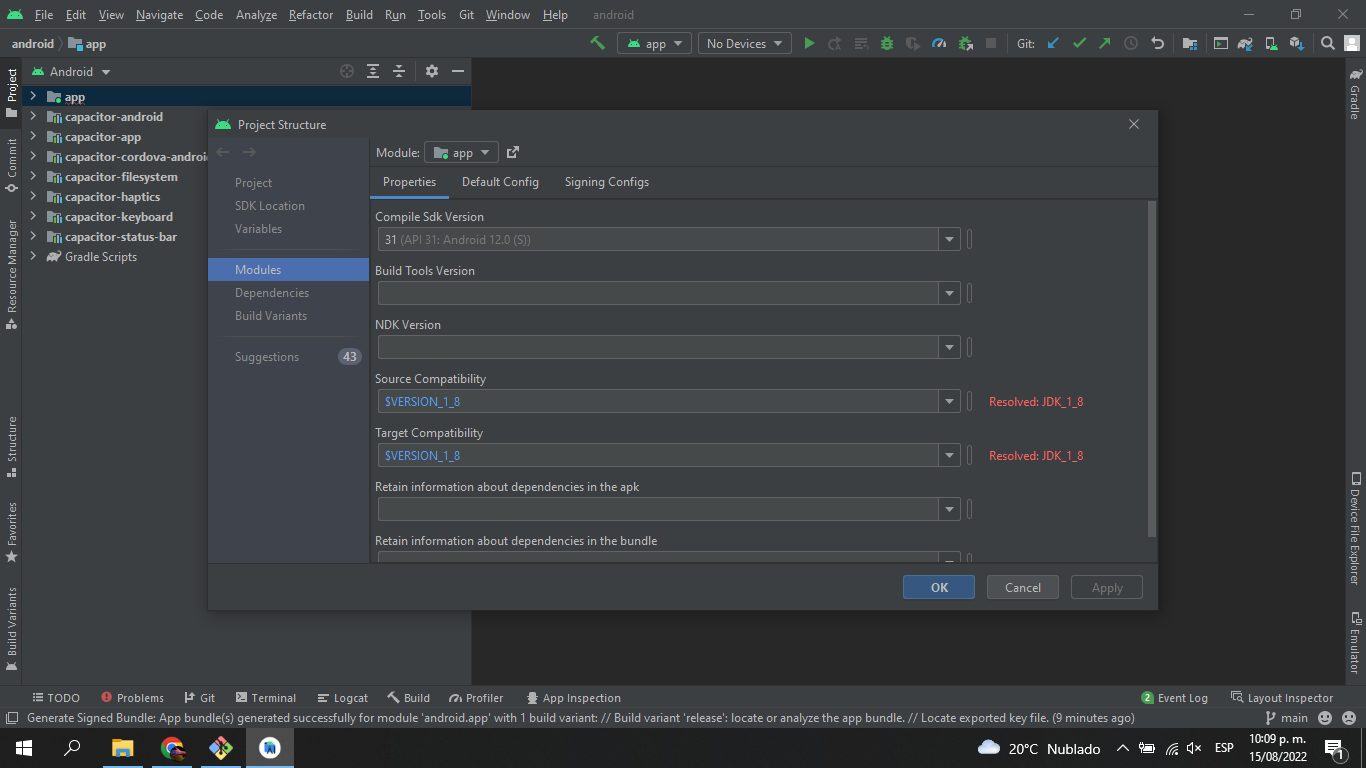Open the NDK Version dropdown
The image size is (1366, 768).
pyautogui.click(x=950, y=347)
